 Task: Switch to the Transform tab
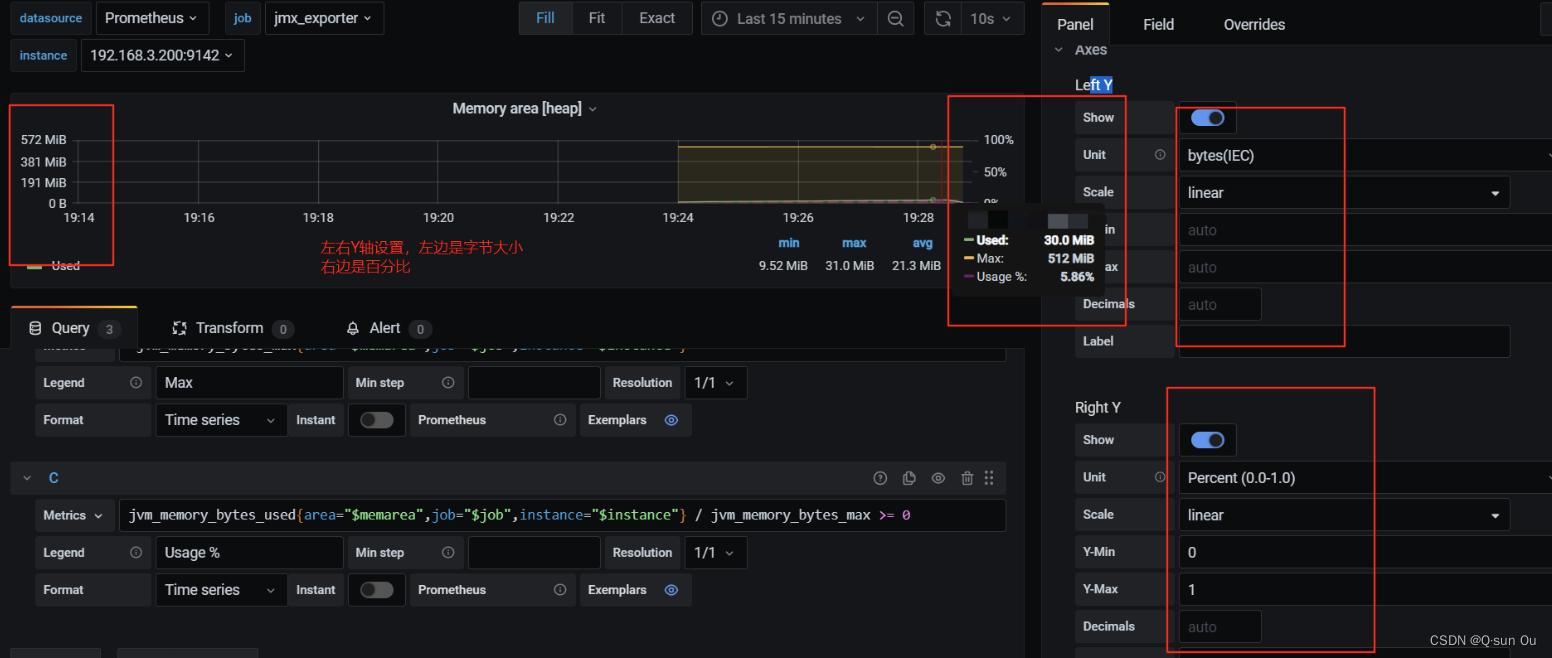232,328
